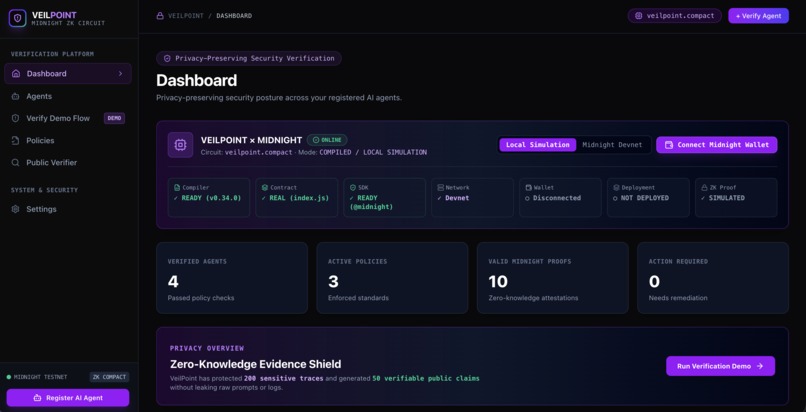Go to Agents page
The image size is (806, 412).
(68, 96)
